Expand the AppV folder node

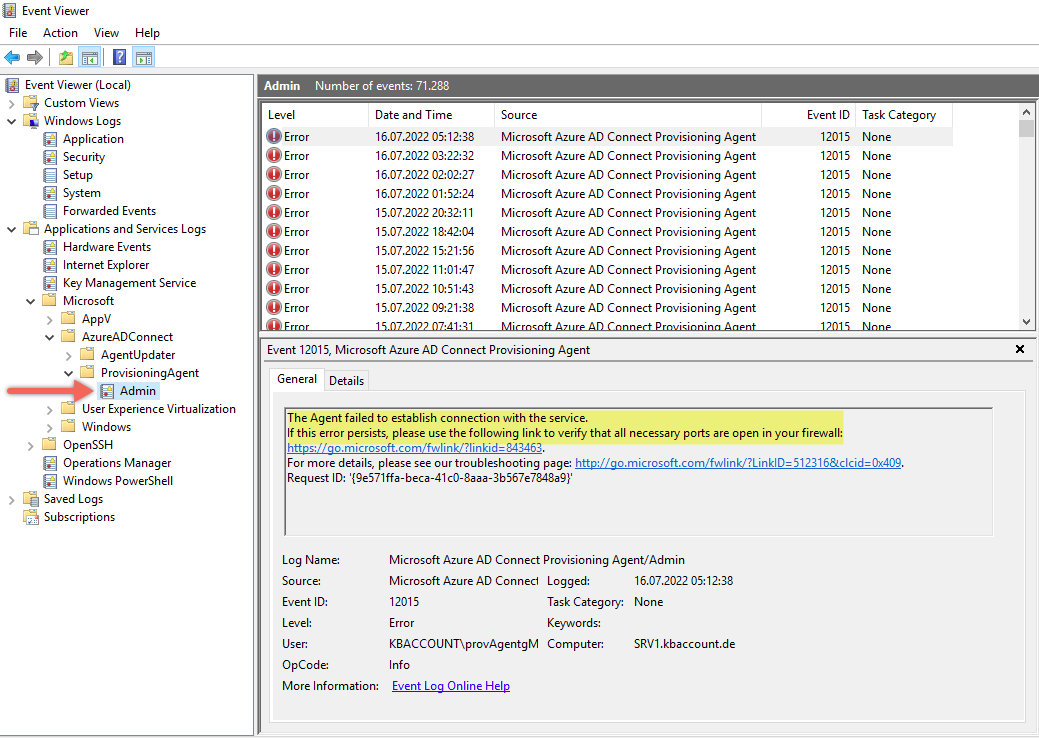[50, 319]
